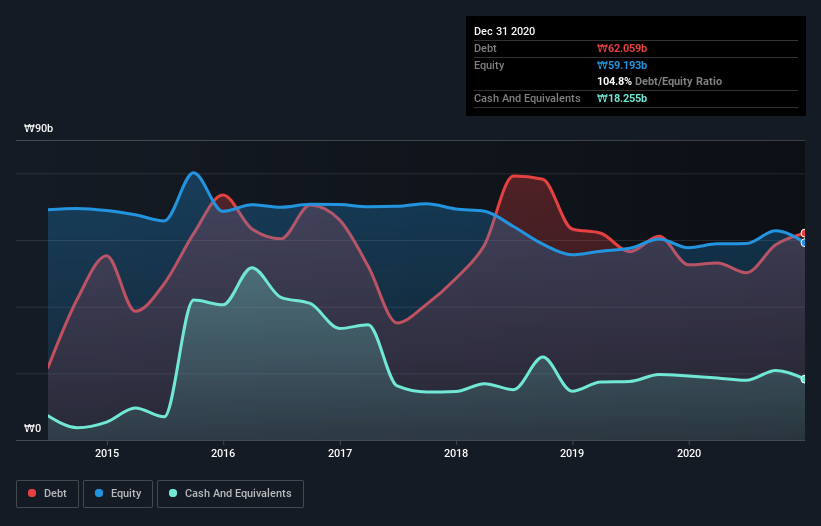Click the 104.8% Debt/Equity Ratio text
The height and width of the screenshot is (526, 821).
pyautogui.click(x=659, y=82)
